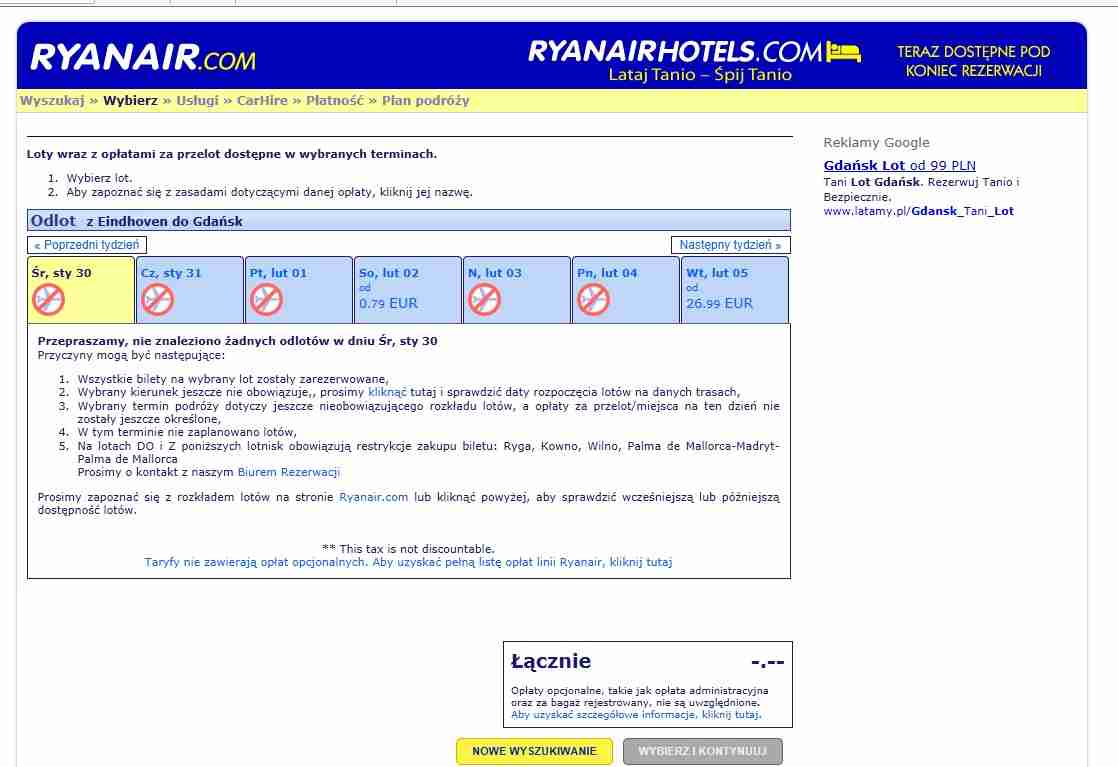Click the Reklamy Google label
The height and width of the screenshot is (767, 1118).
pos(876,143)
